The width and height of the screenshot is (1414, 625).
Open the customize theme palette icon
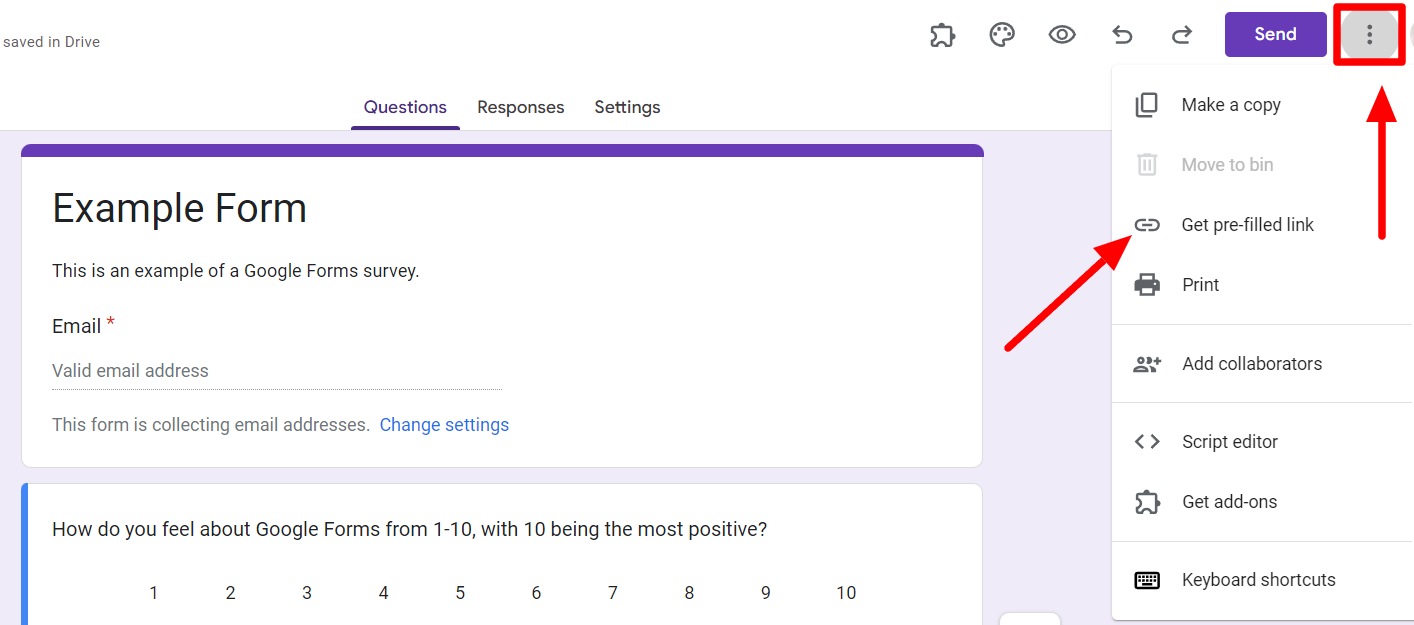(x=1002, y=35)
